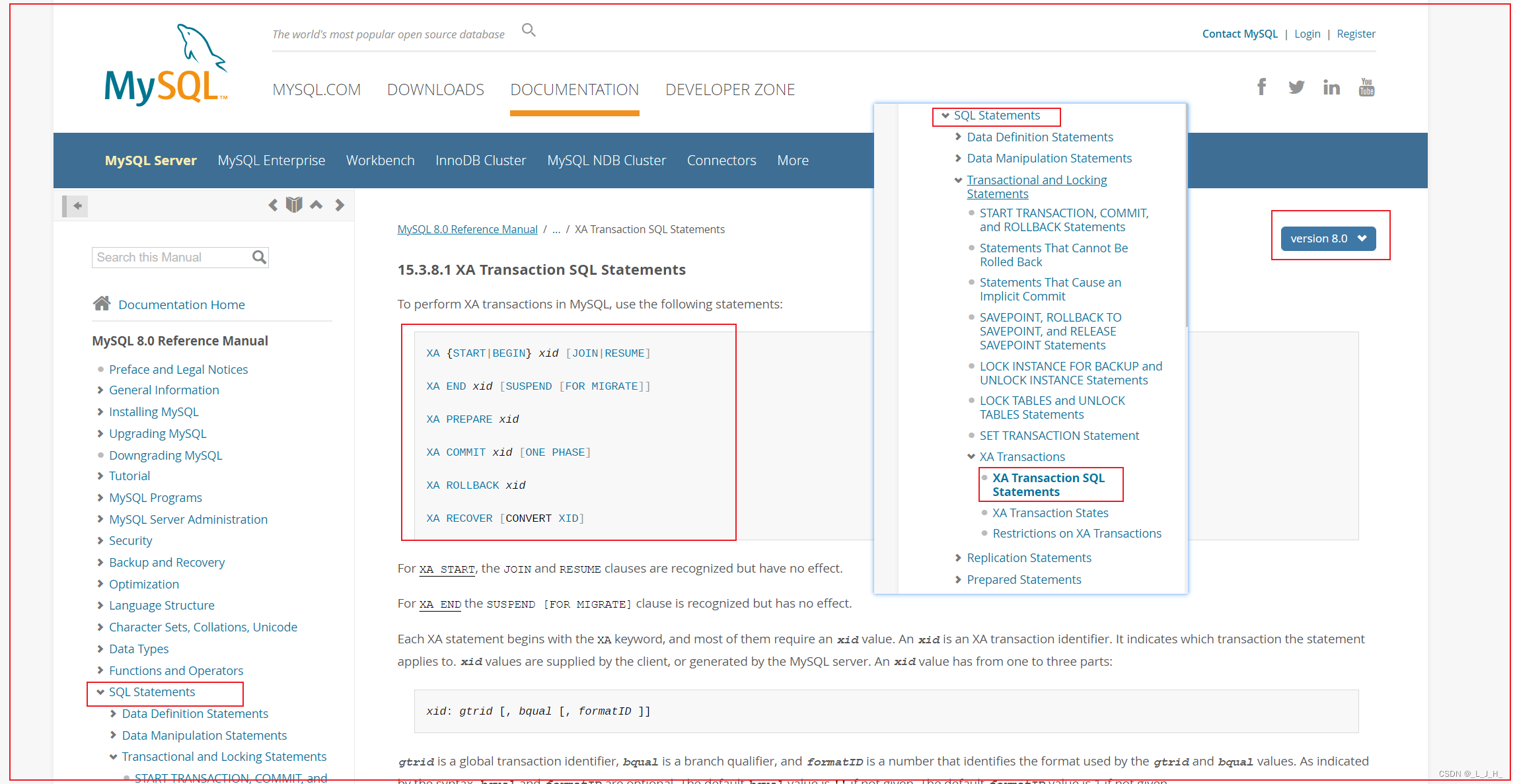
Task: Click the Documentation Home house icon
Action: pyautogui.click(x=102, y=303)
